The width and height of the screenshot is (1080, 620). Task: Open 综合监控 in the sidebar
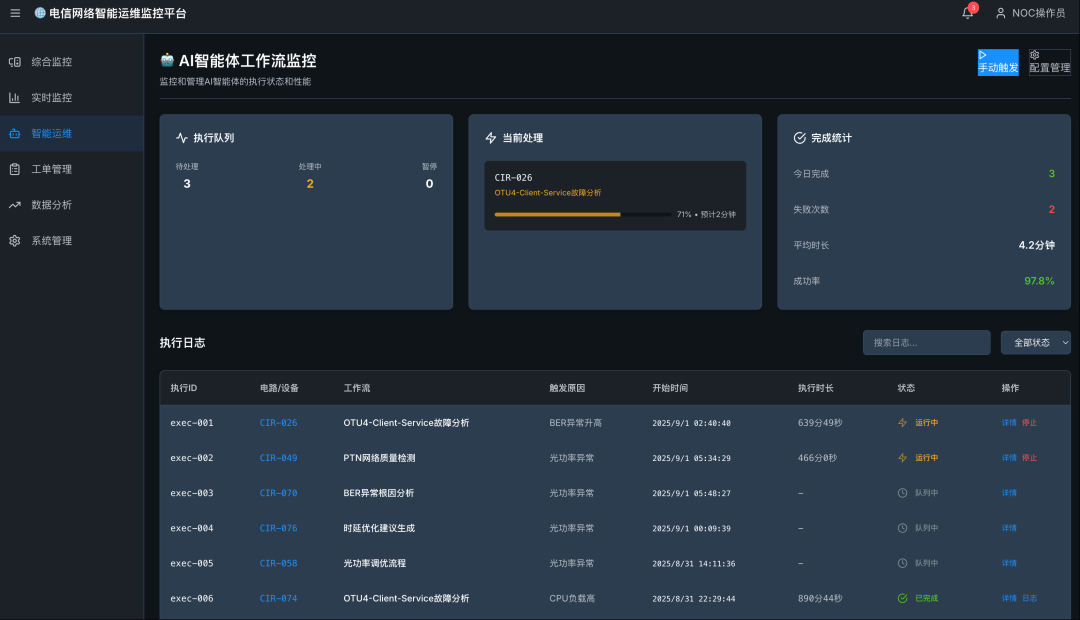pyautogui.click(x=72, y=62)
